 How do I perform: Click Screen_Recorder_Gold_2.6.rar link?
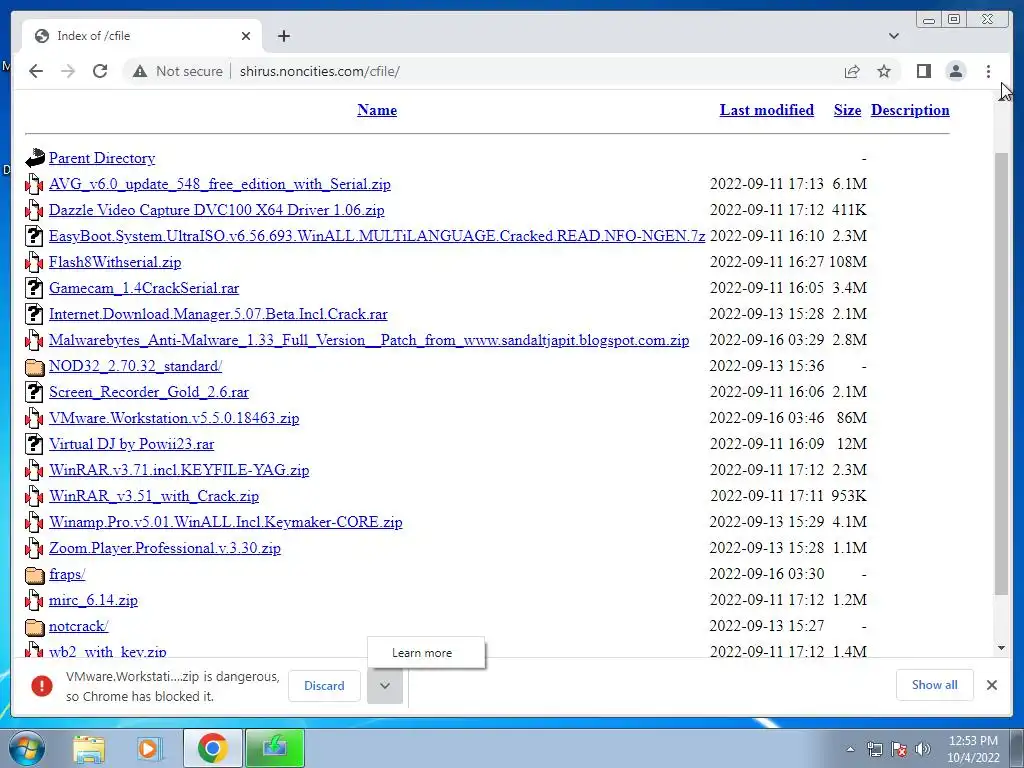pos(149,392)
